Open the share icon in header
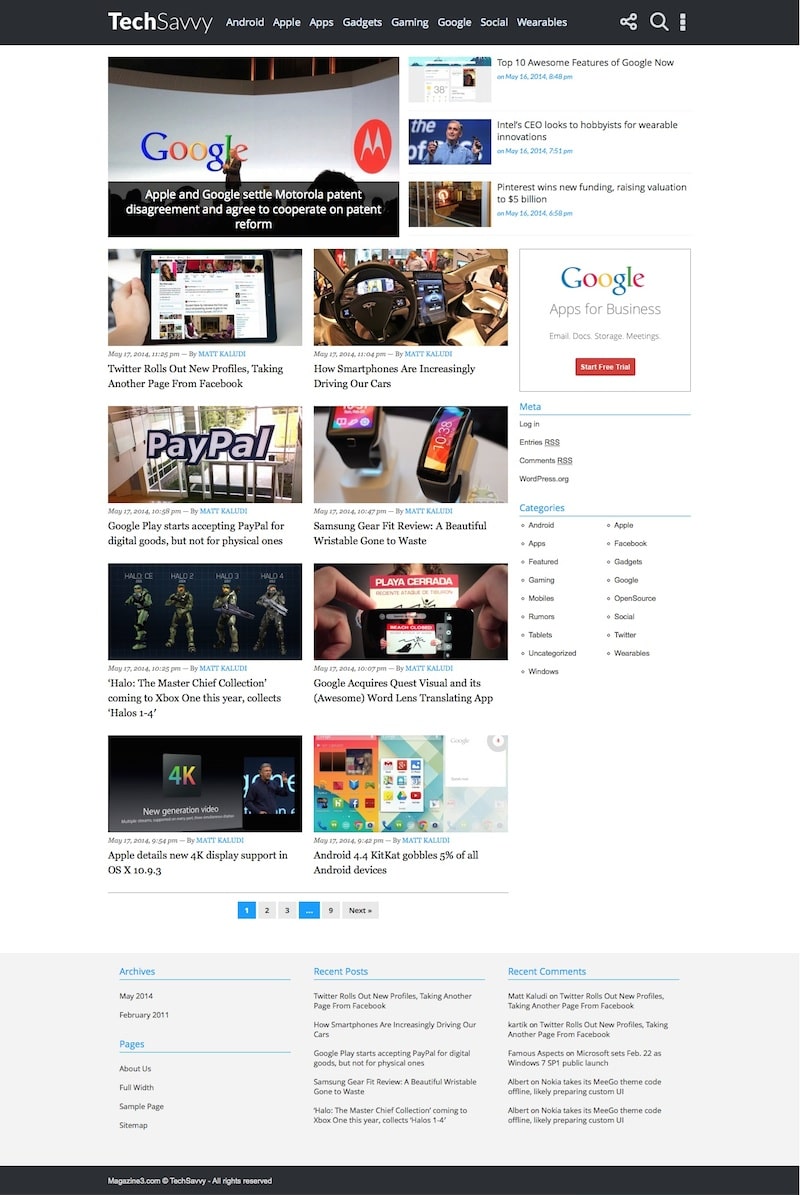The image size is (800, 1195). point(629,22)
